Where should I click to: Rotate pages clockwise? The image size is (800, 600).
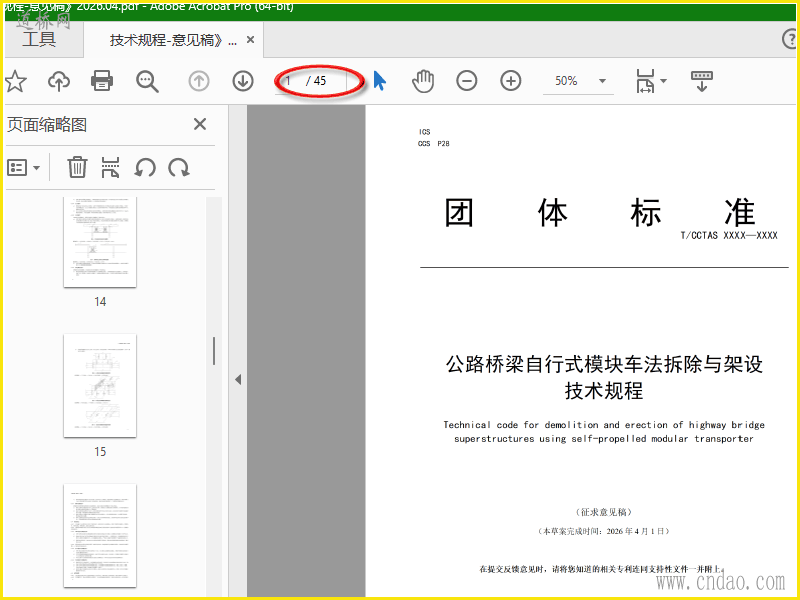pos(179,167)
